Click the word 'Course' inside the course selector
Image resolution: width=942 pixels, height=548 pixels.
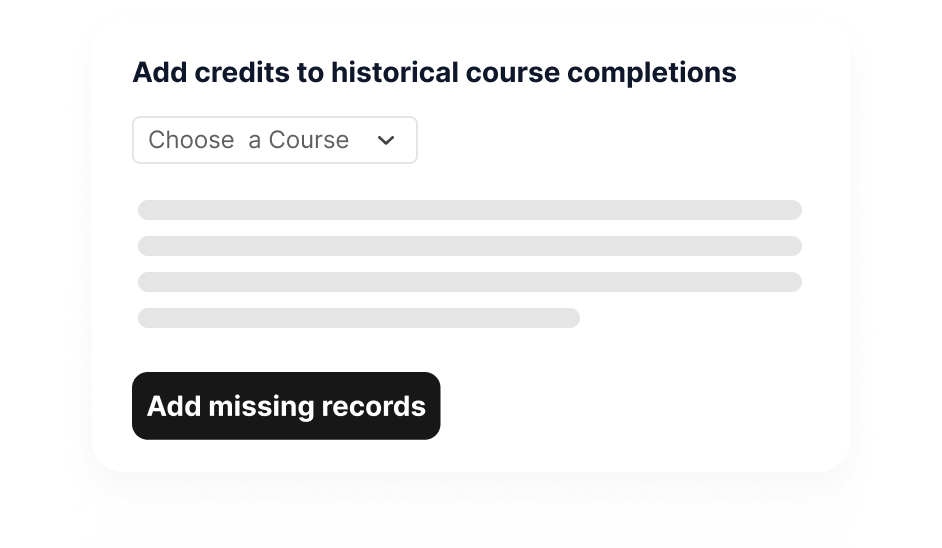click(308, 140)
